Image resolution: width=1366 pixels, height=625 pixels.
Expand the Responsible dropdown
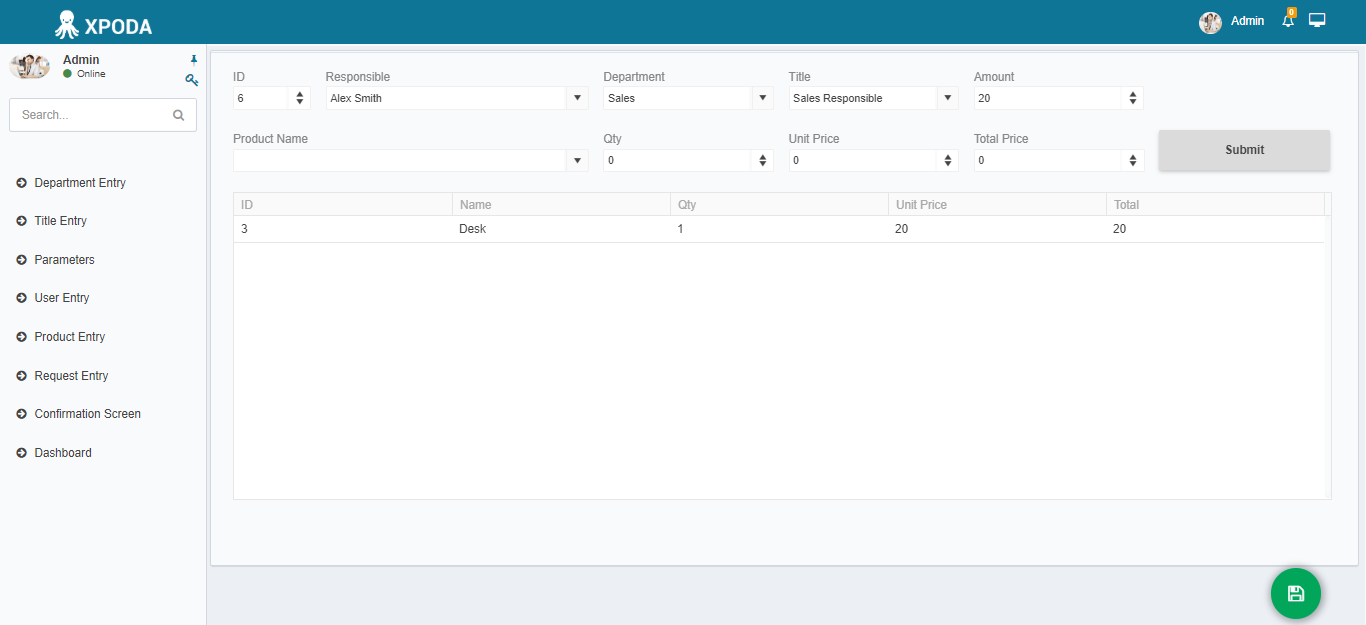[x=577, y=98]
